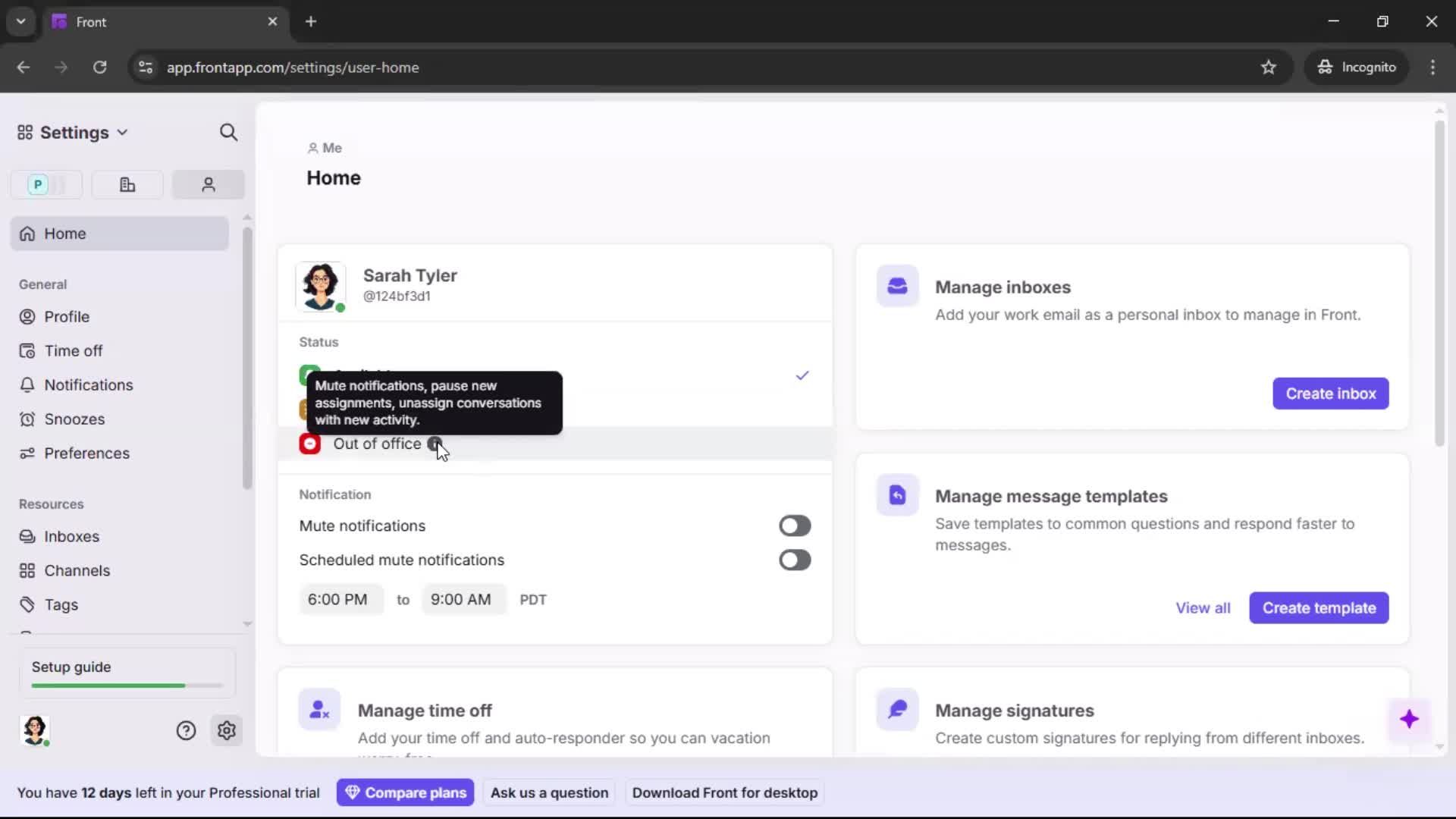
Task: Open the help question mark icon
Action: [x=186, y=730]
